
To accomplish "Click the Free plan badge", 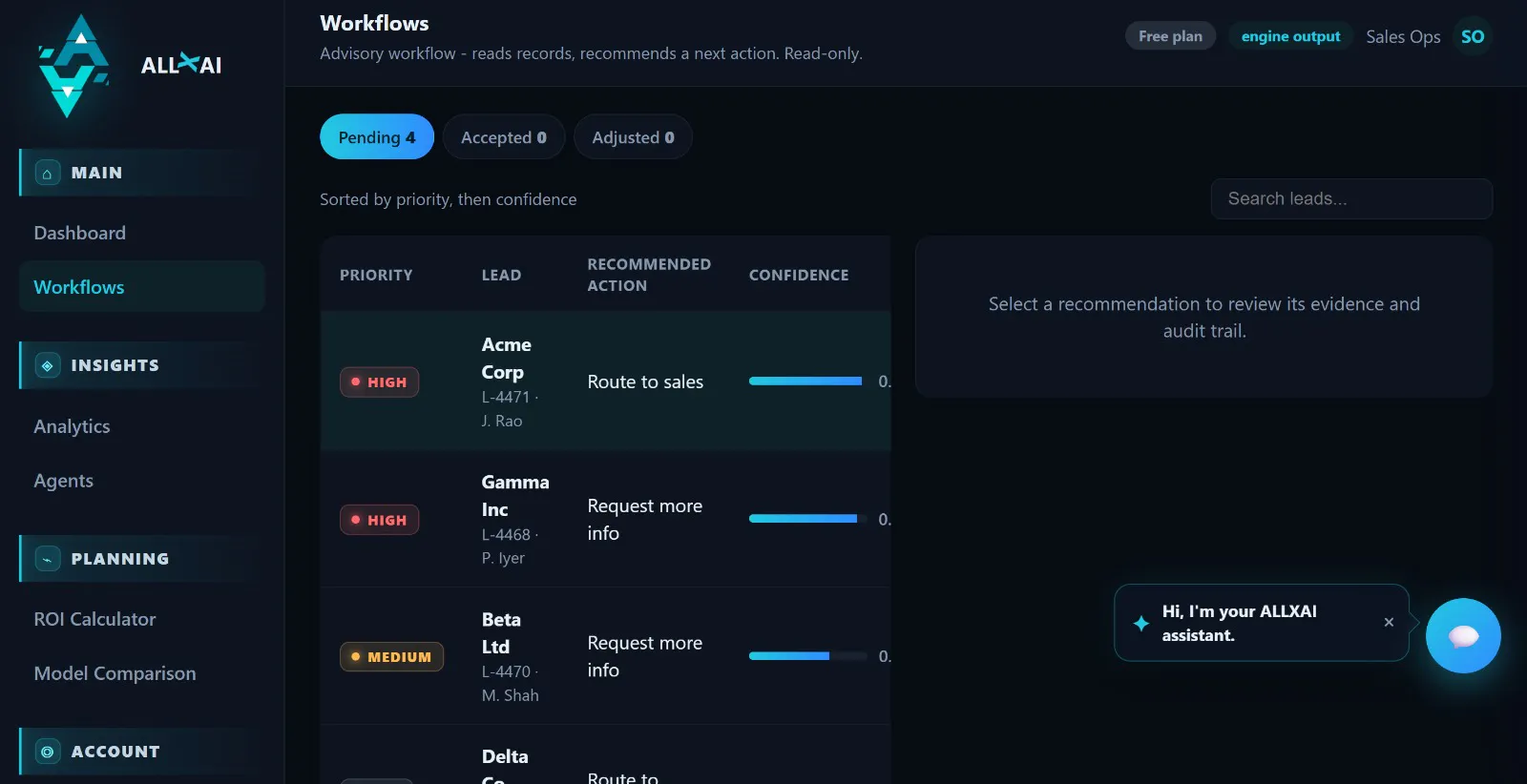I will [x=1170, y=36].
